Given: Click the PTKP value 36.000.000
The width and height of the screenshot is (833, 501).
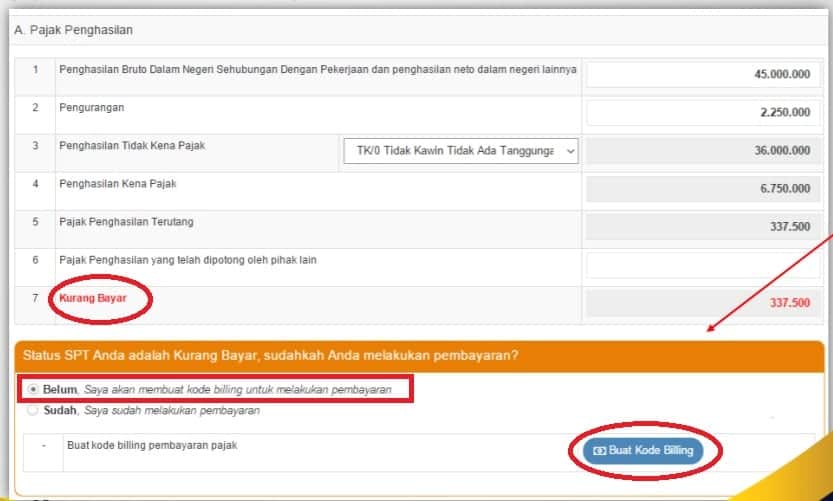Looking at the screenshot, I should tap(703, 151).
